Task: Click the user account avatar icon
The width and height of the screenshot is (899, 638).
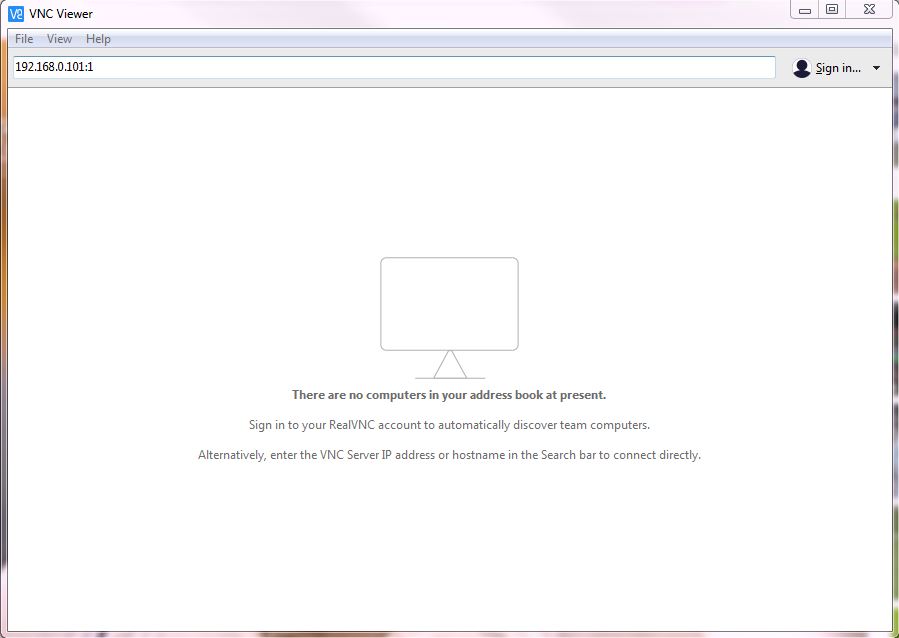Action: tap(802, 68)
